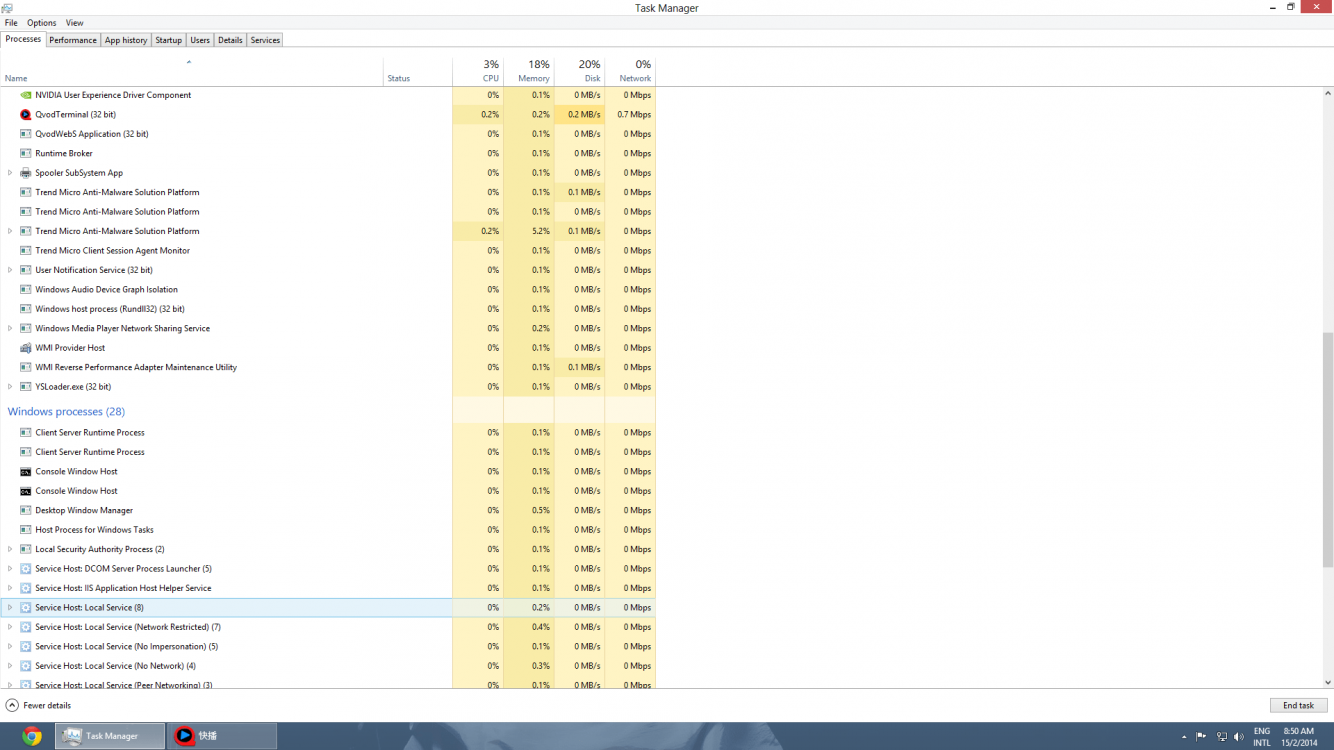Expand the User Notification Service row
The width and height of the screenshot is (1334, 750).
click(x=10, y=270)
